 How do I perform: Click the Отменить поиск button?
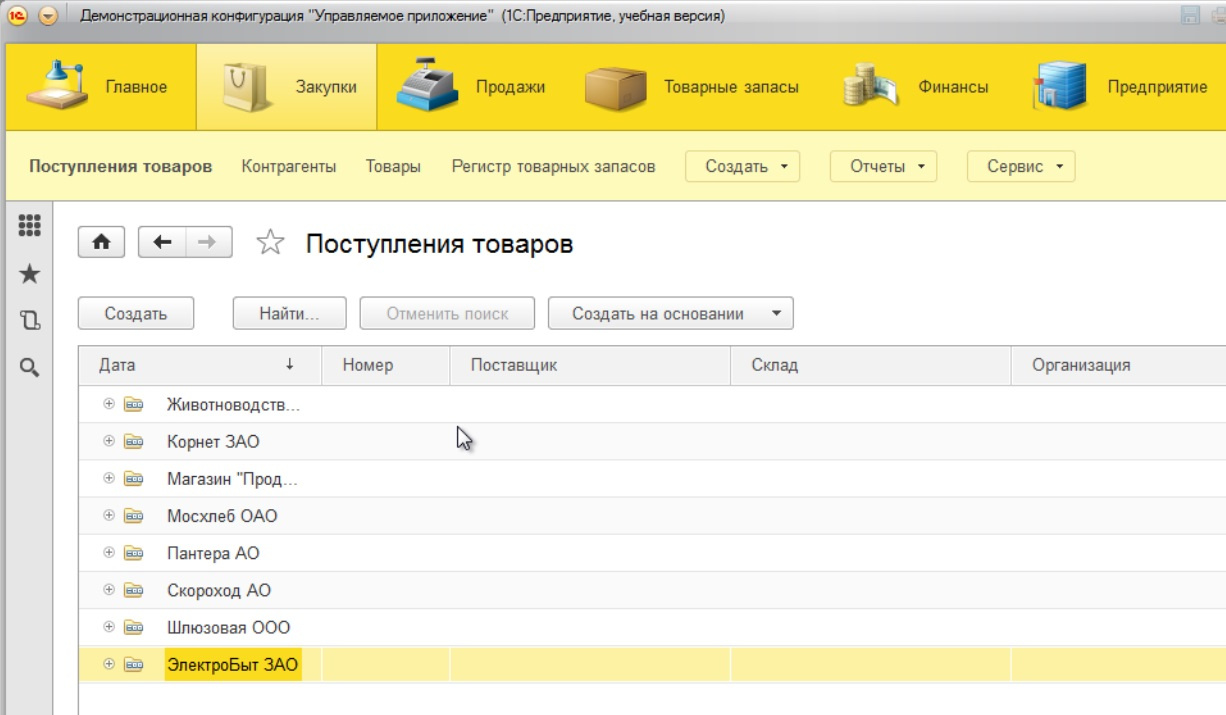447,314
